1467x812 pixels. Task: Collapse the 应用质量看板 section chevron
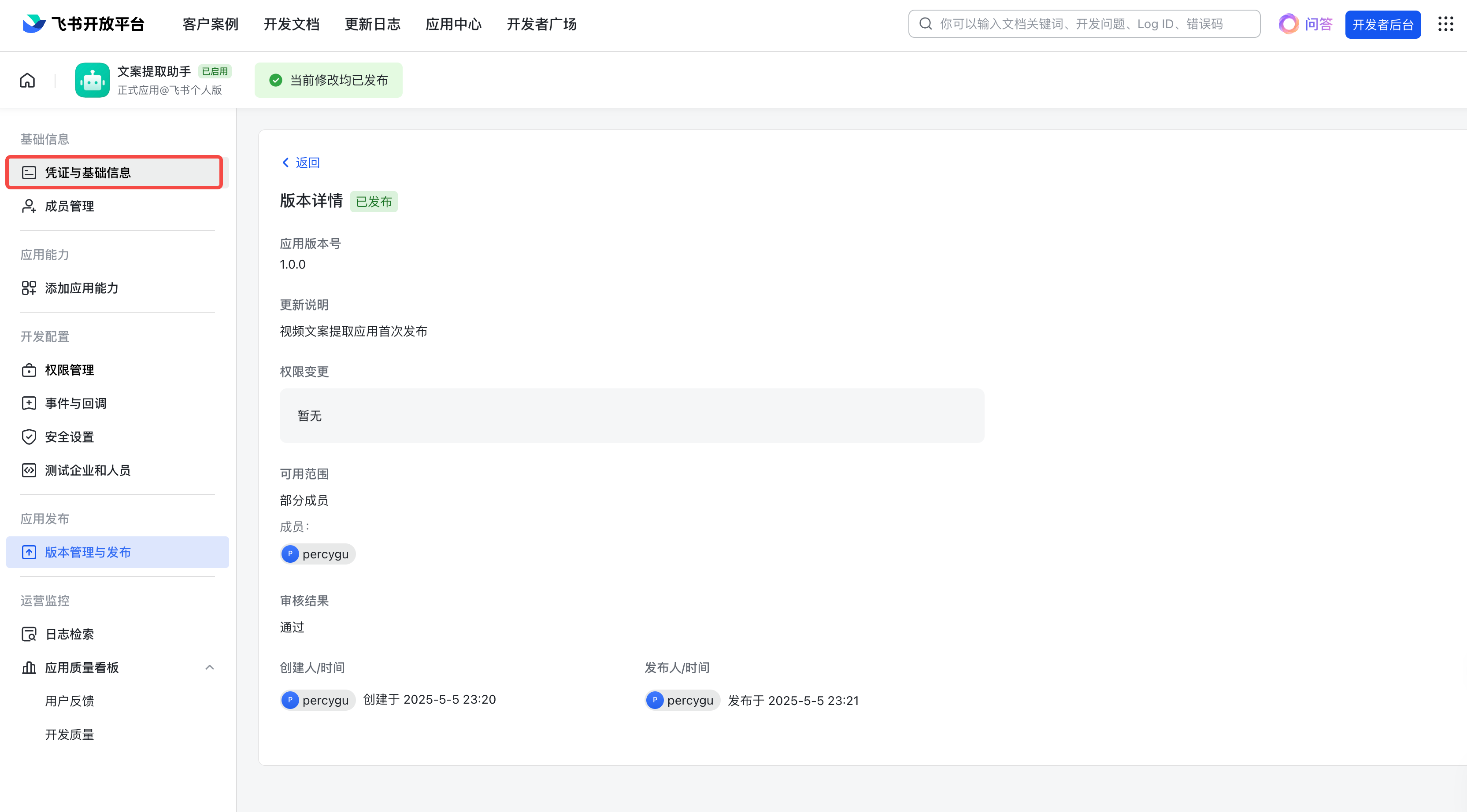(x=210, y=668)
